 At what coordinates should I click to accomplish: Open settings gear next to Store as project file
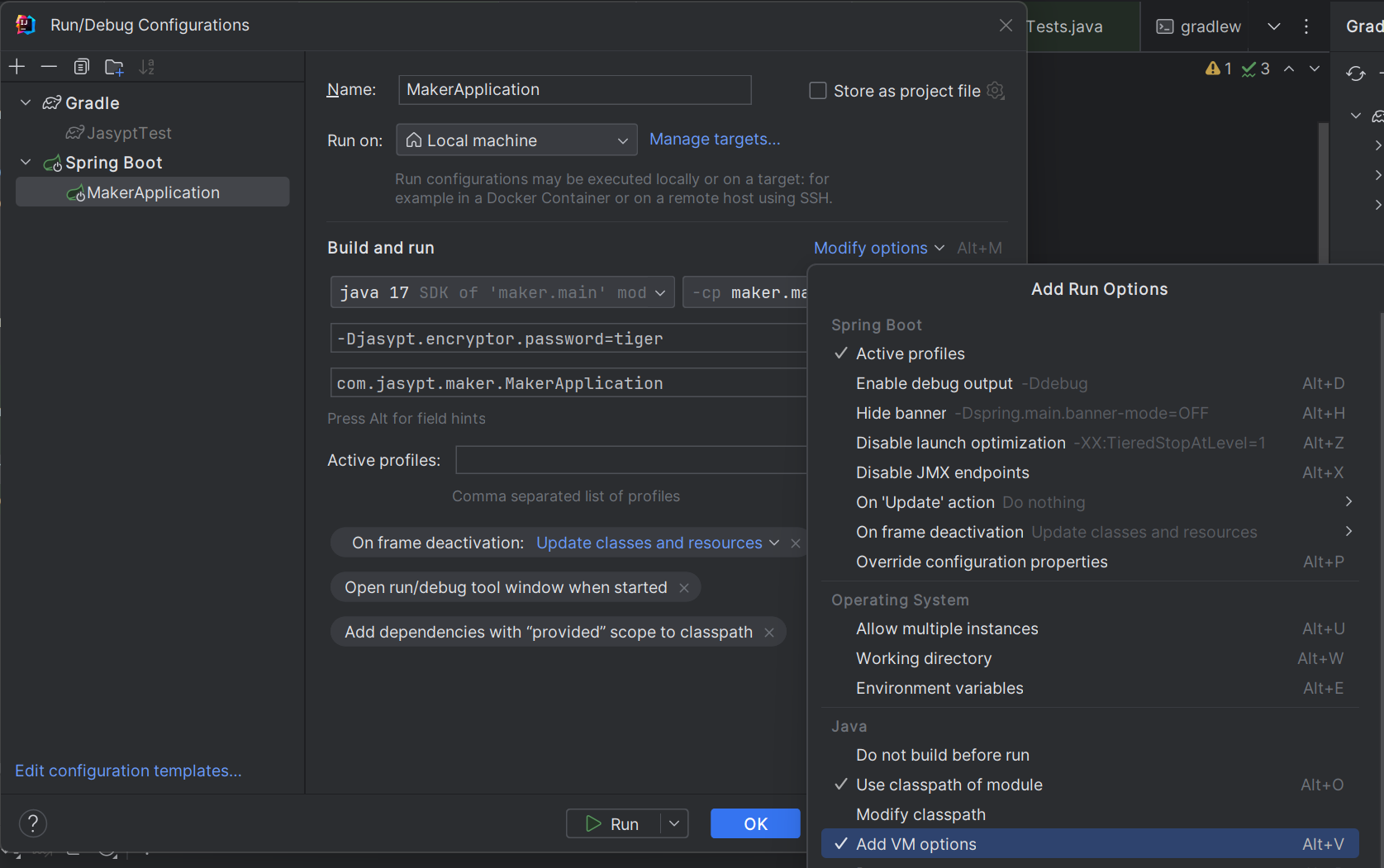pos(996,91)
